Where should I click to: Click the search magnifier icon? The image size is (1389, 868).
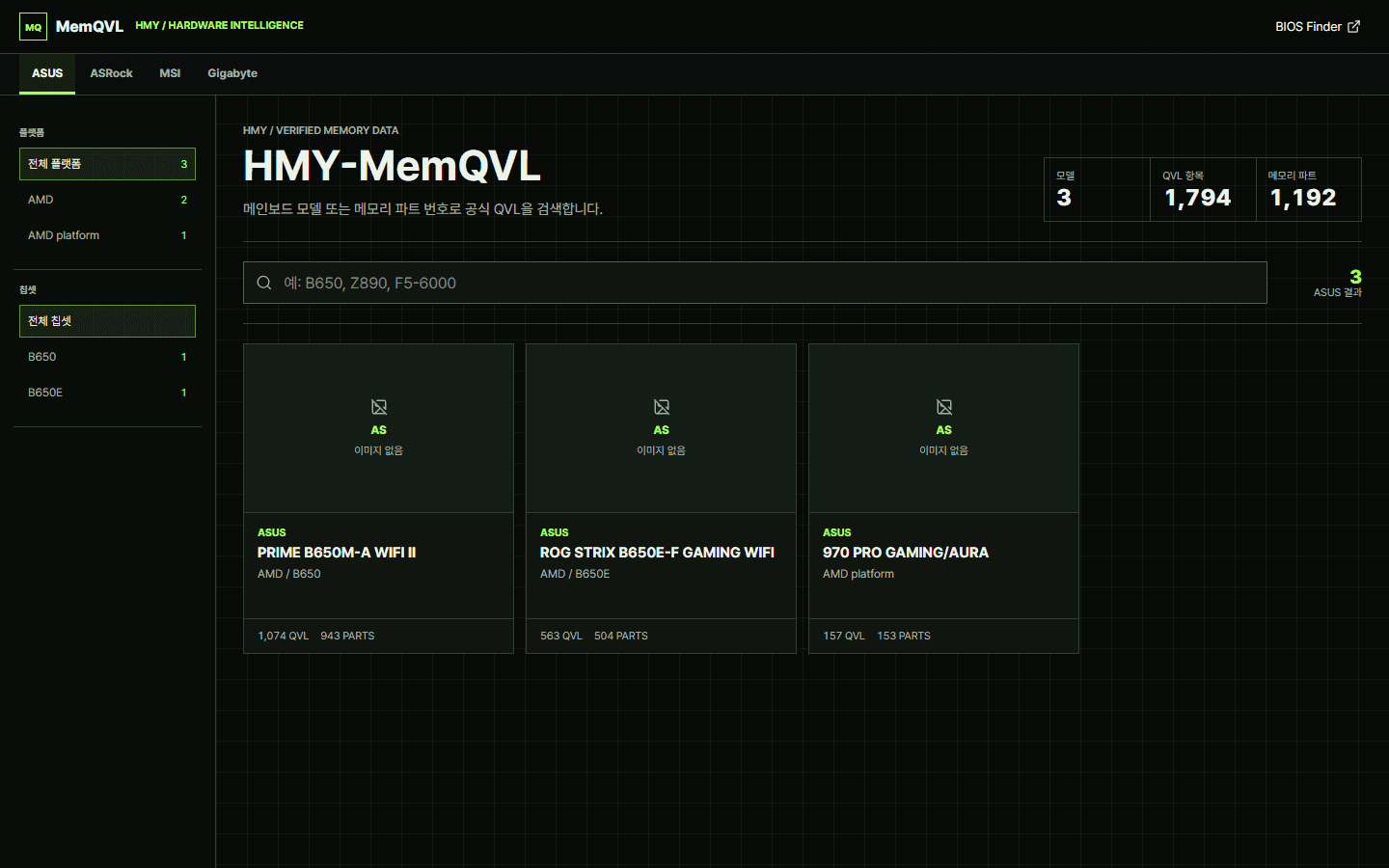[x=263, y=283]
